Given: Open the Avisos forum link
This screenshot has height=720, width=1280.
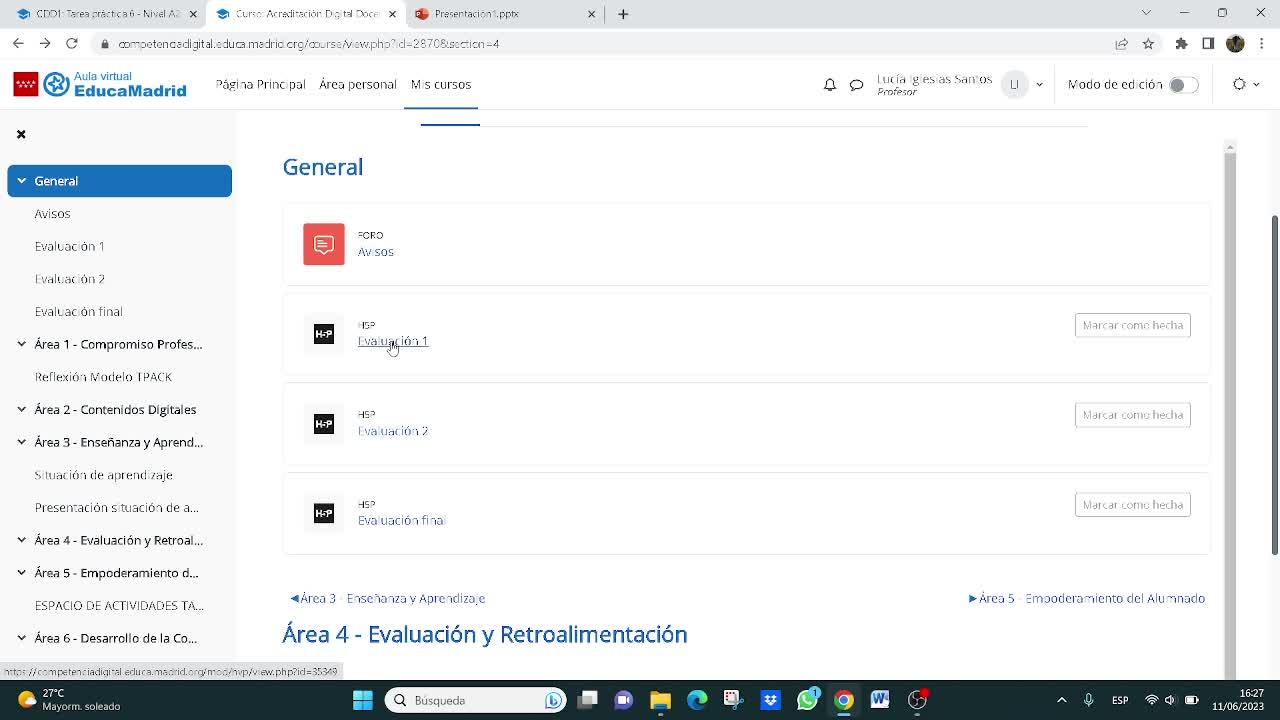Looking at the screenshot, I should (x=376, y=252).
